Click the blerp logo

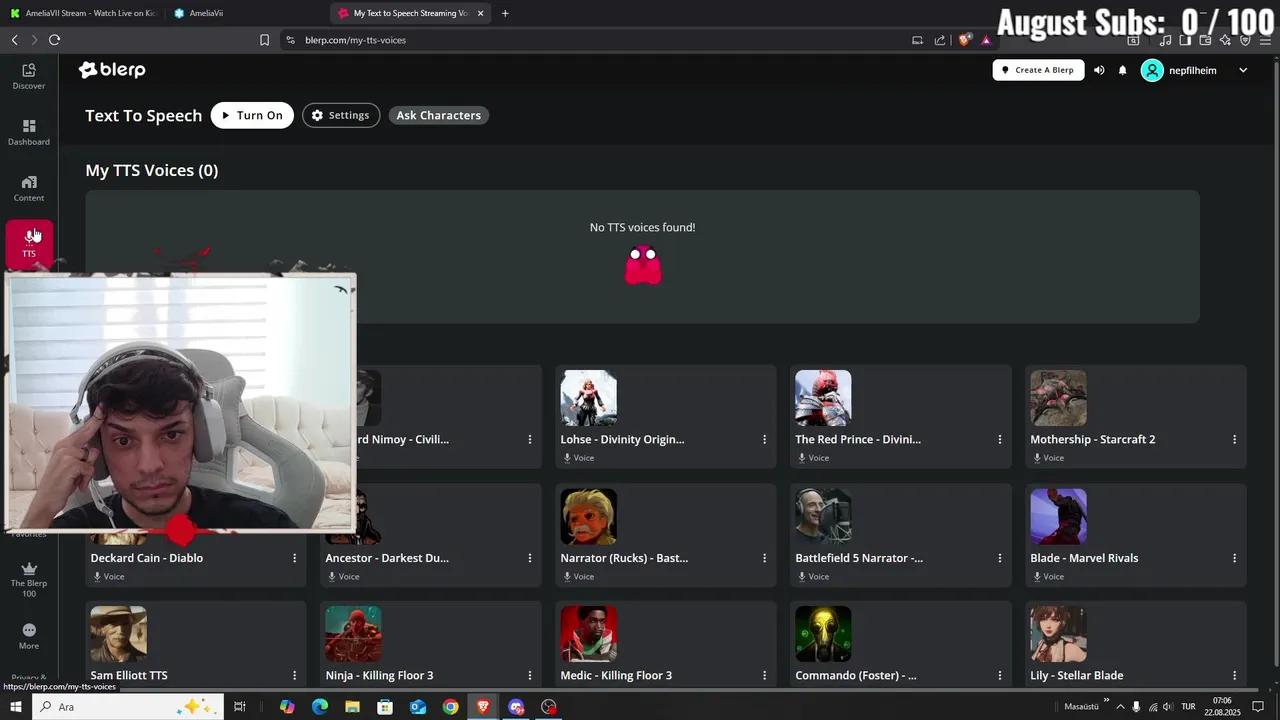coord(112,70)
